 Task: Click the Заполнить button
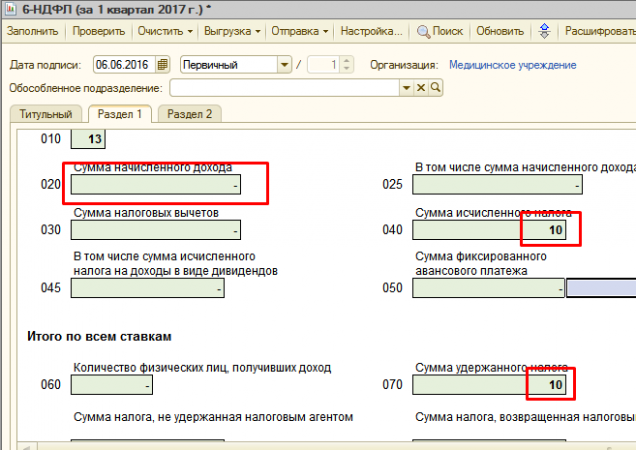click(33, 31)
